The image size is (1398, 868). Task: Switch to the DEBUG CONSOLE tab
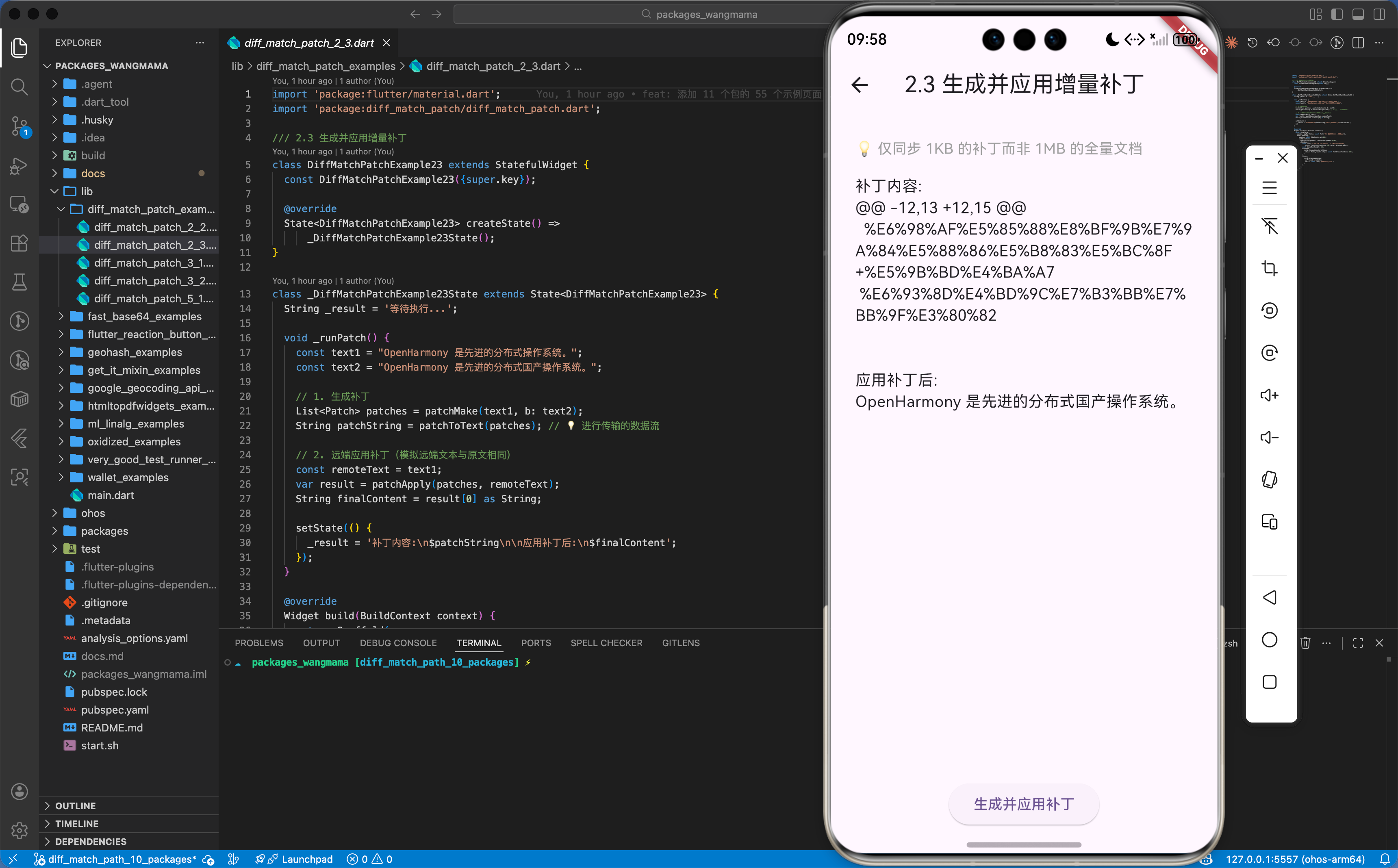[x=398, y=643]
